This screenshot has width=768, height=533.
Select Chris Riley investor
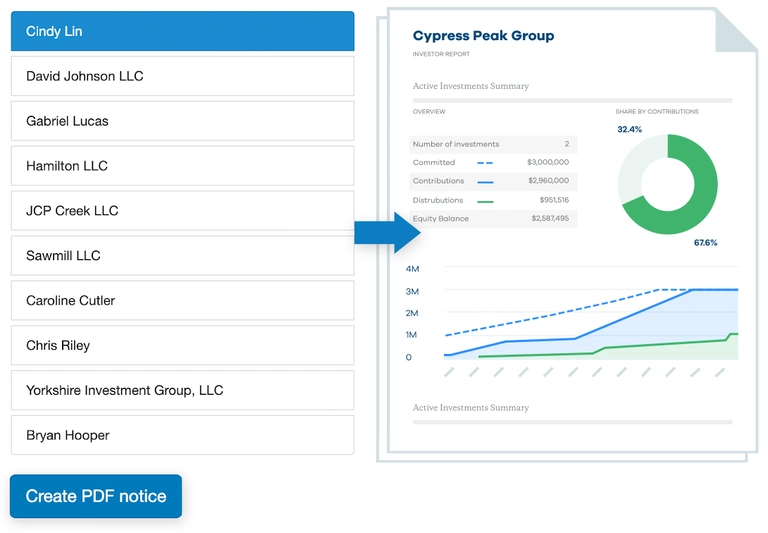(x=182, y=346)
